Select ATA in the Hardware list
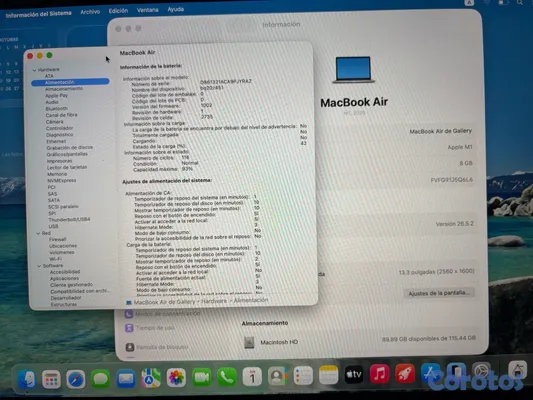This screenshot has width=533, height=400. click(49, 76)
